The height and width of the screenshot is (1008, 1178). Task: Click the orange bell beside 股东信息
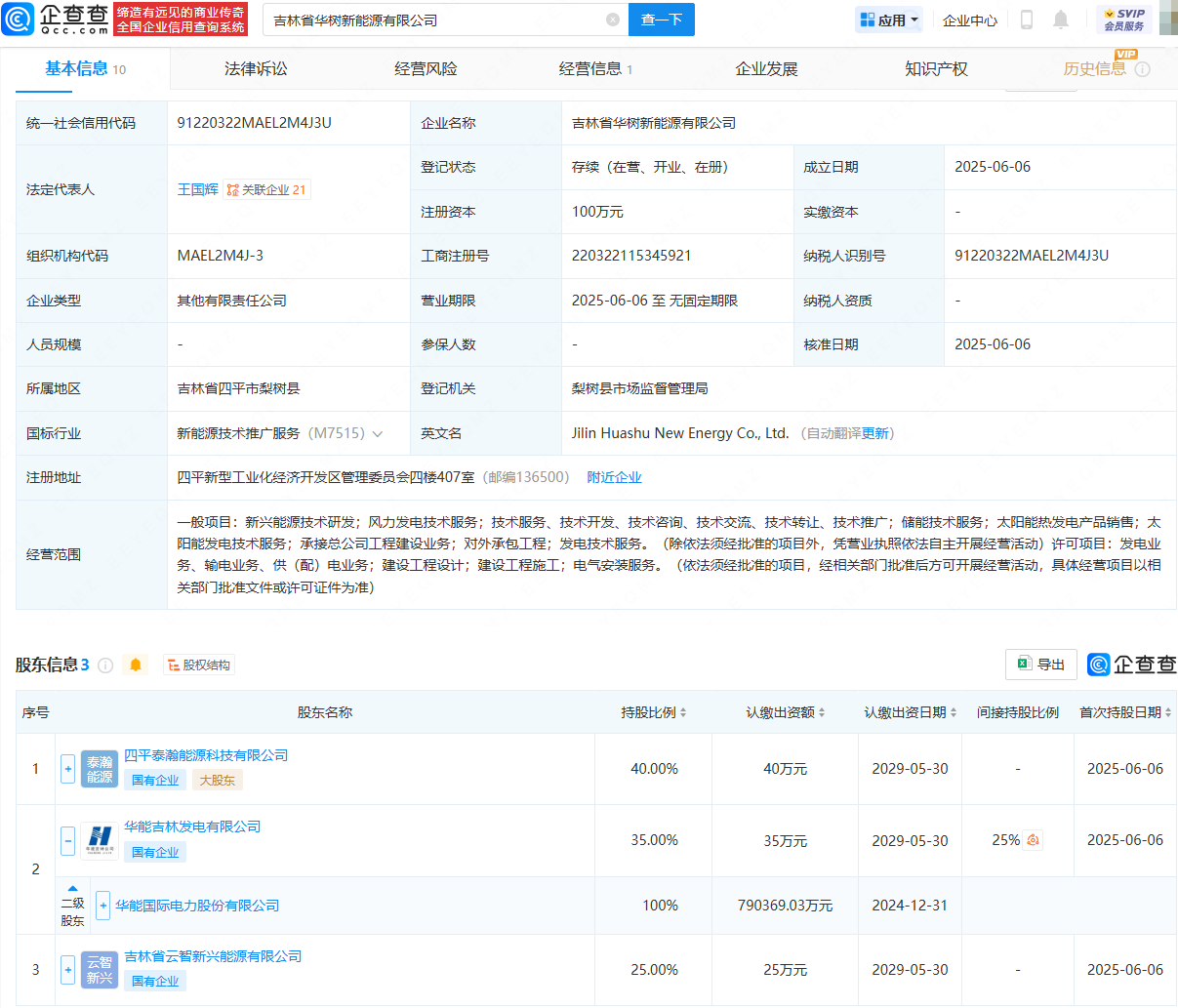136,665
